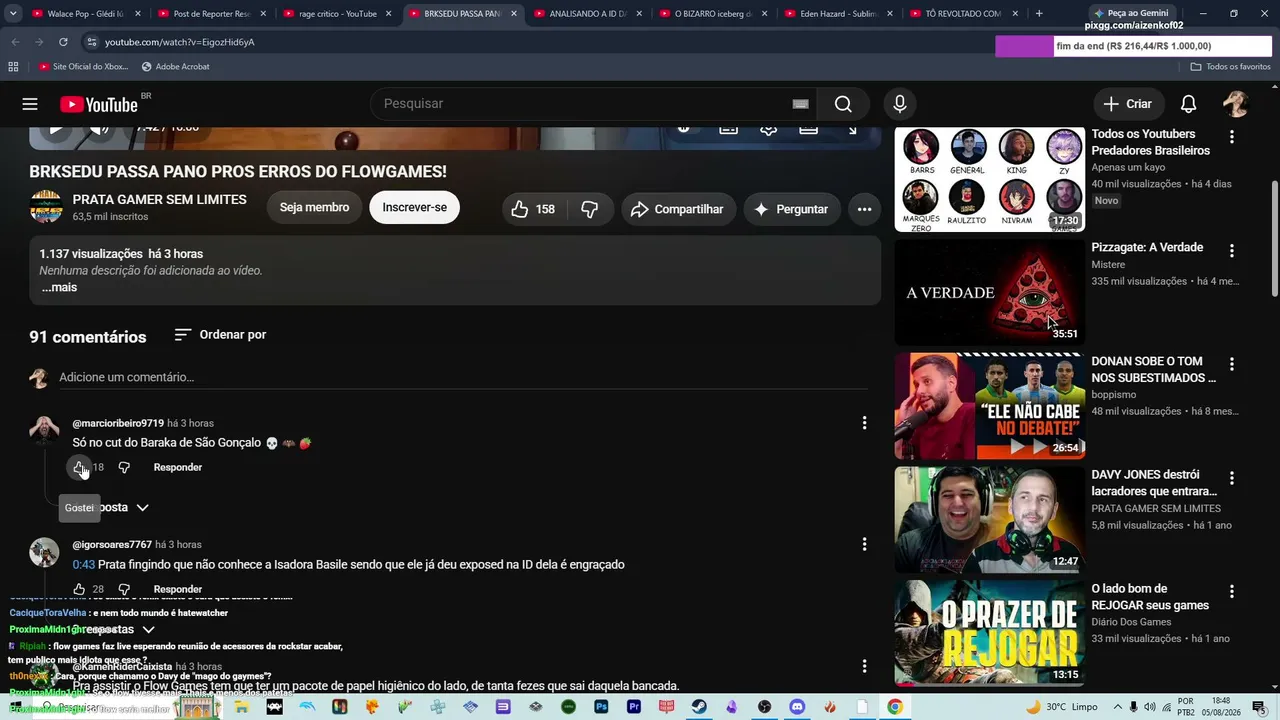This screenshot has width=1280, height=720.
Task: Go back in browser history
Action: [15, 42]
